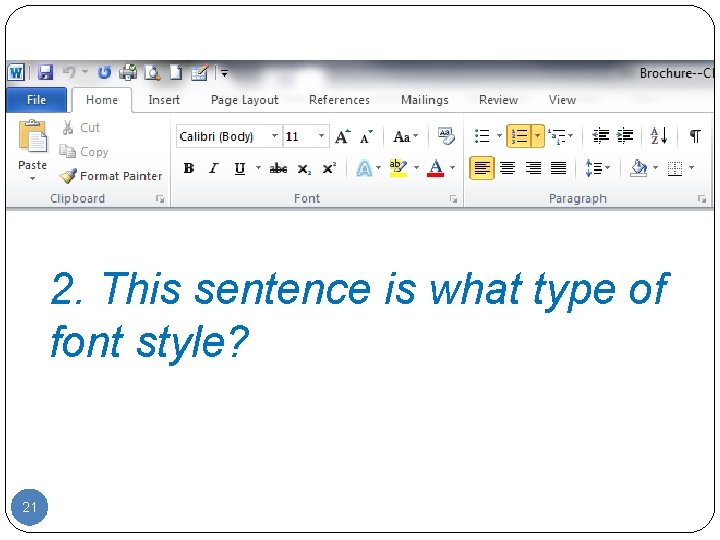Align text right
Image resolution: width=720 pixels, height=540 pixels.
[x=533, y=169]
